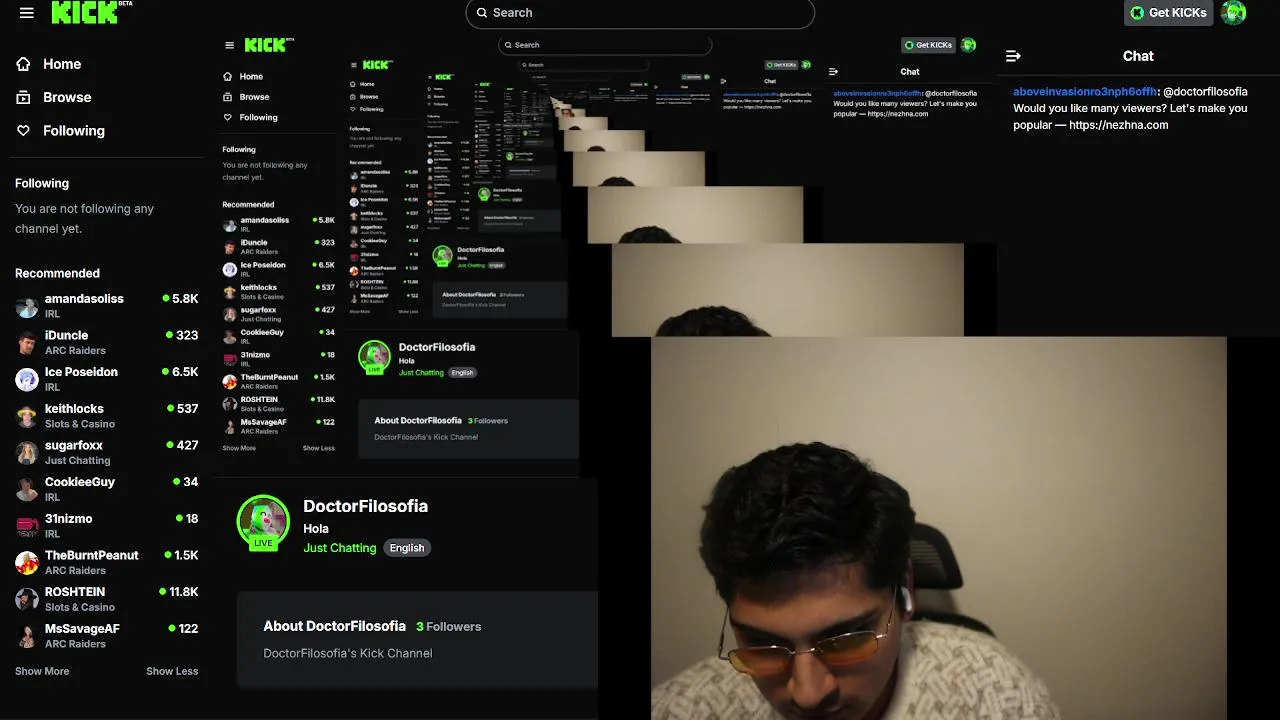Click Show More in the nested stream sidebar
The height and width of the screenshot is (720, 1280).
pos(239,448)
